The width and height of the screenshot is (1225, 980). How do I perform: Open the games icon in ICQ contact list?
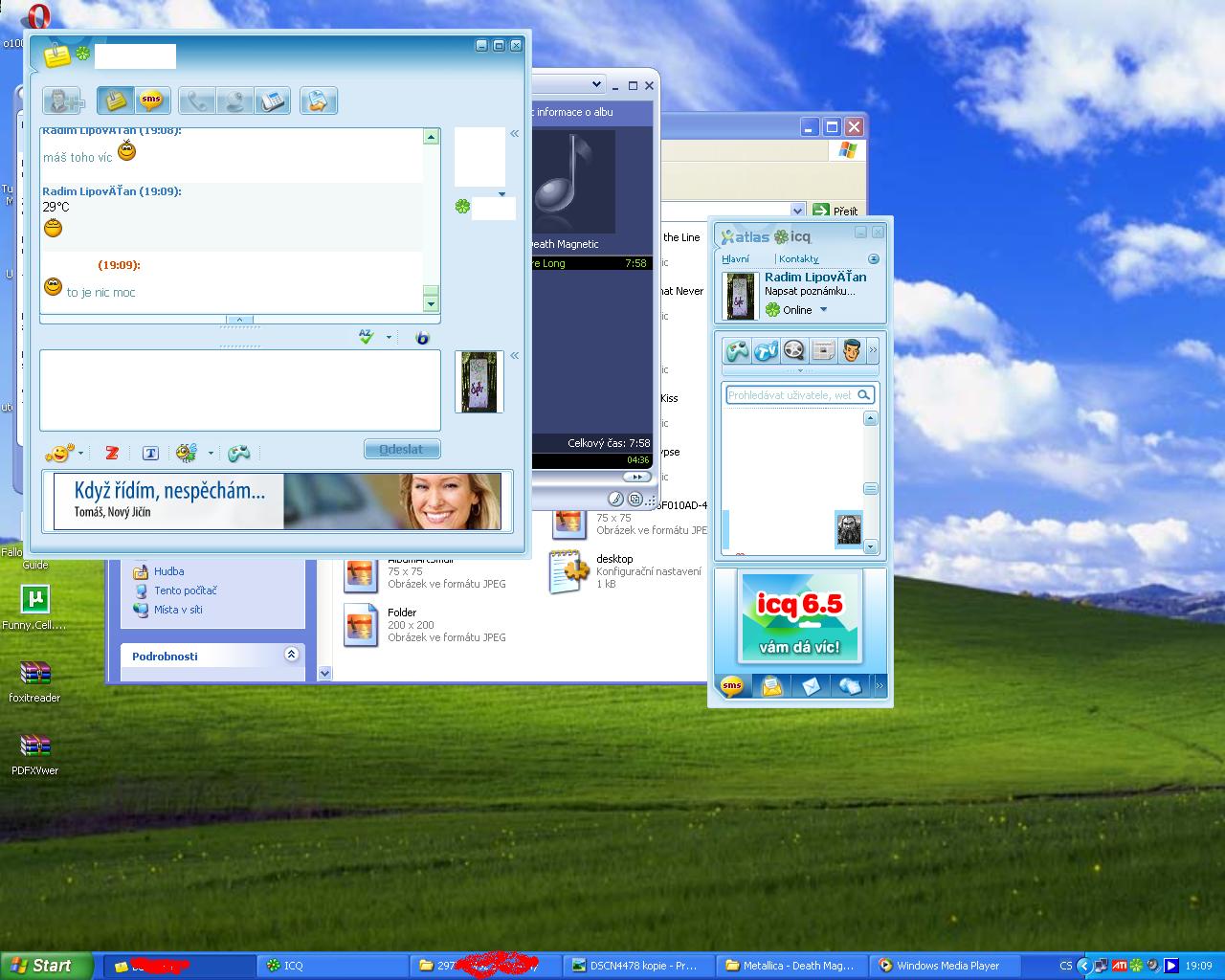(737, 350)
